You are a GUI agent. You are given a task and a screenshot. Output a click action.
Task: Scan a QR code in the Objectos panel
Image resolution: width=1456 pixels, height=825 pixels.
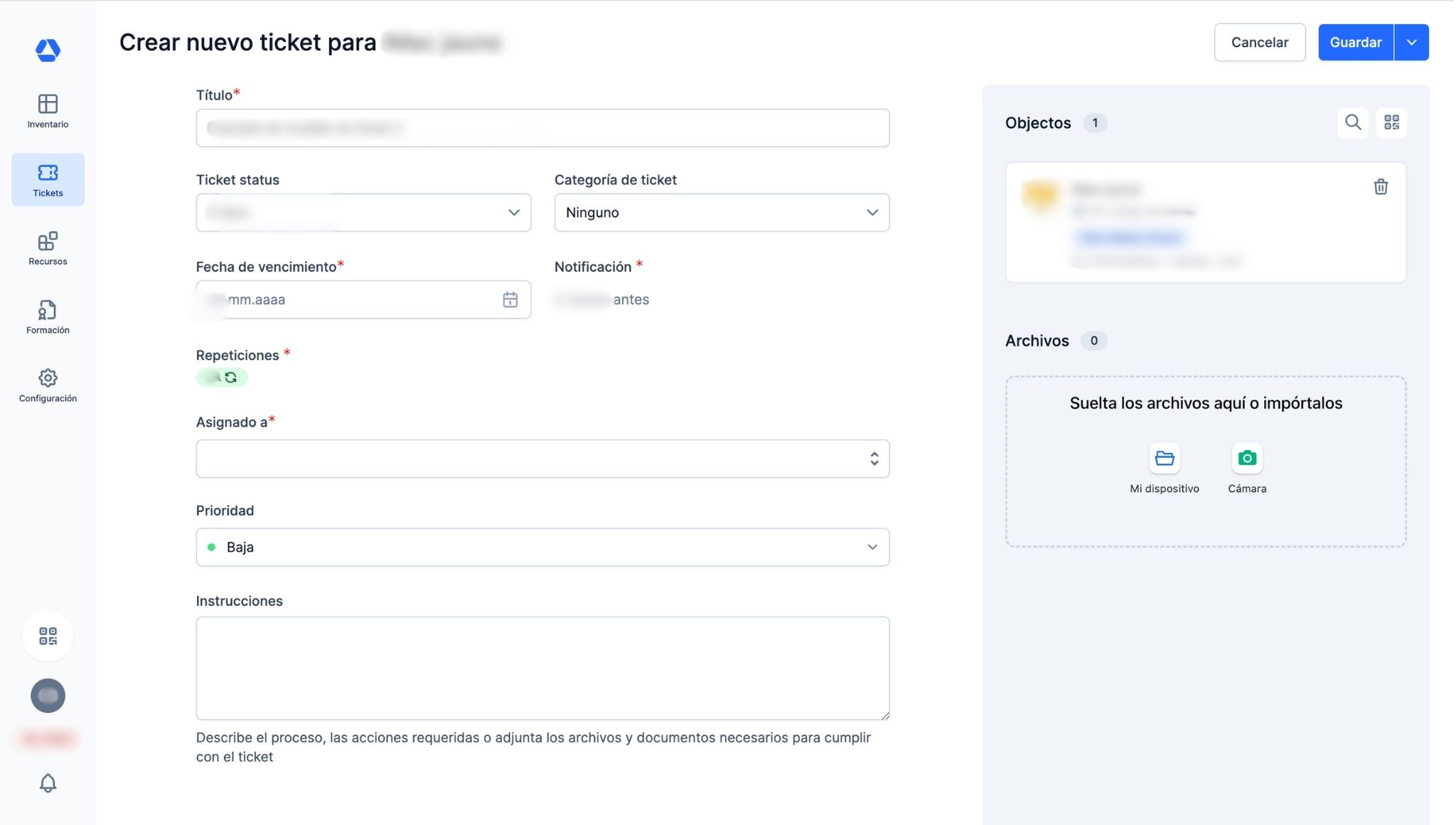pos(1391,122)
